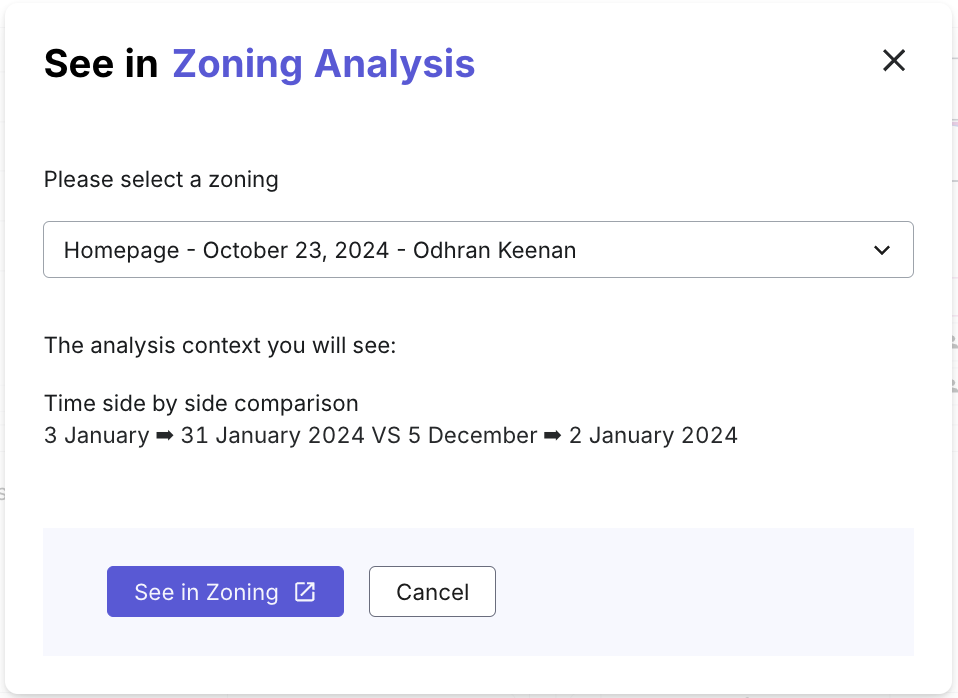Click the black See in title text
Screen dimensions: 958x698
click(101, 64)
